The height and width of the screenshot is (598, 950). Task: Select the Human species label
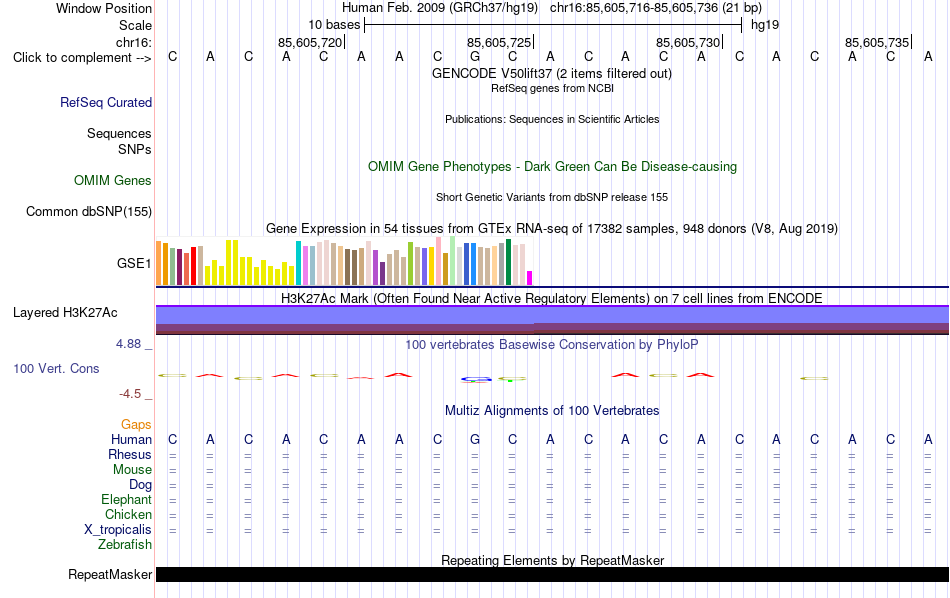(131, 439)
